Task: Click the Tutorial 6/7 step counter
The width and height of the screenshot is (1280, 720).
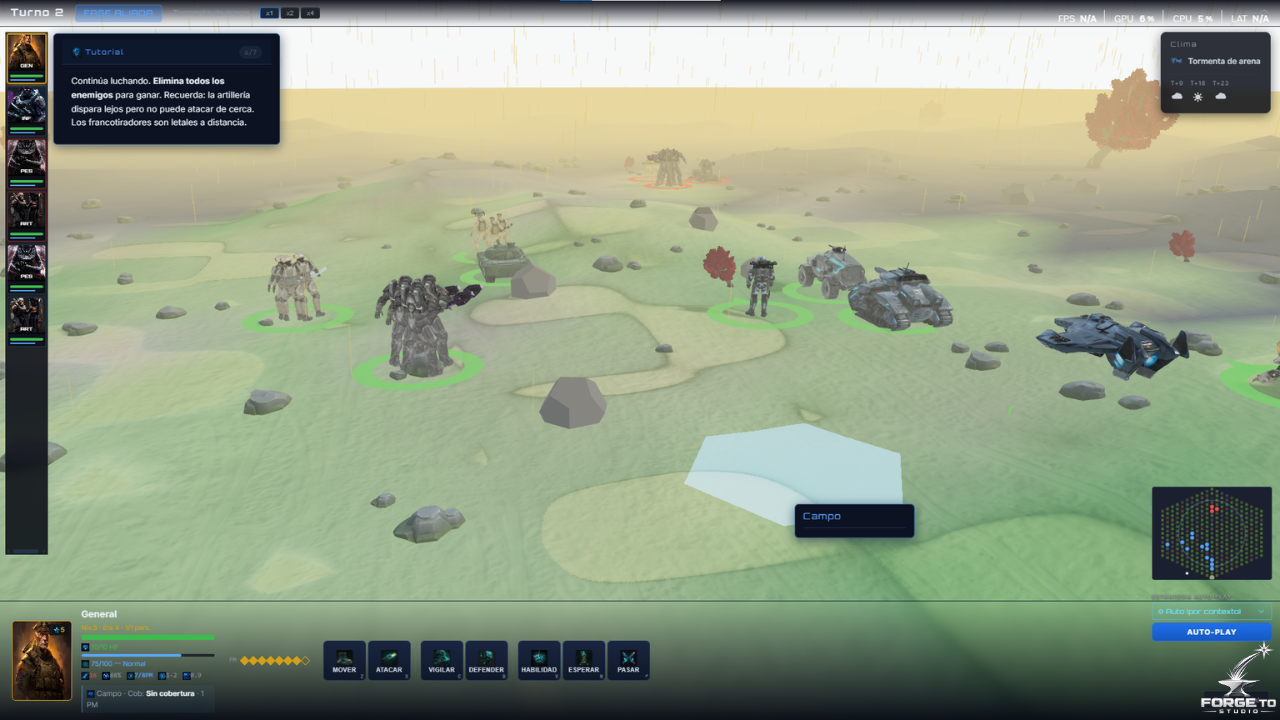Action: pos(250,52)
